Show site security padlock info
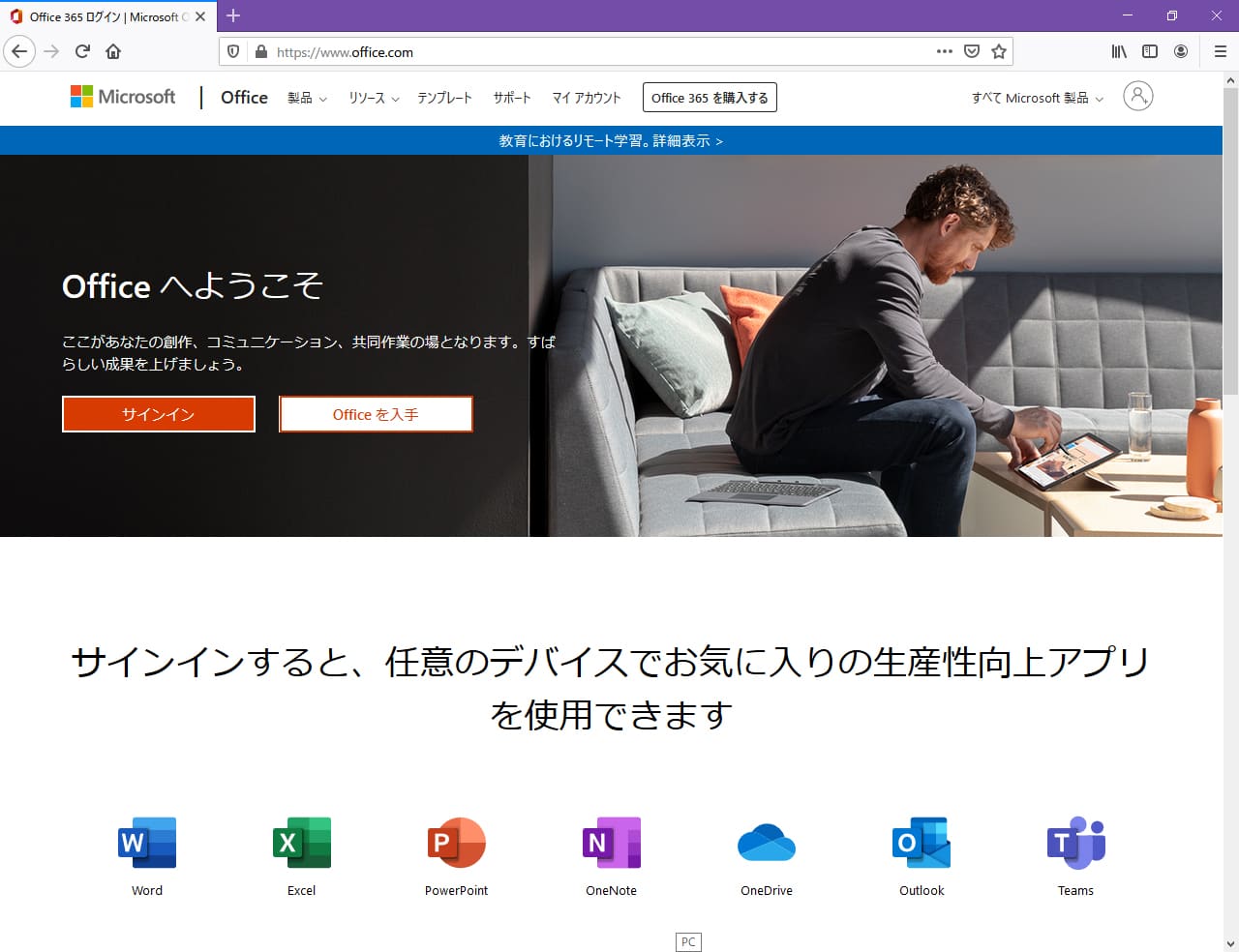1239x952 pixels. (x=260, y=51)
